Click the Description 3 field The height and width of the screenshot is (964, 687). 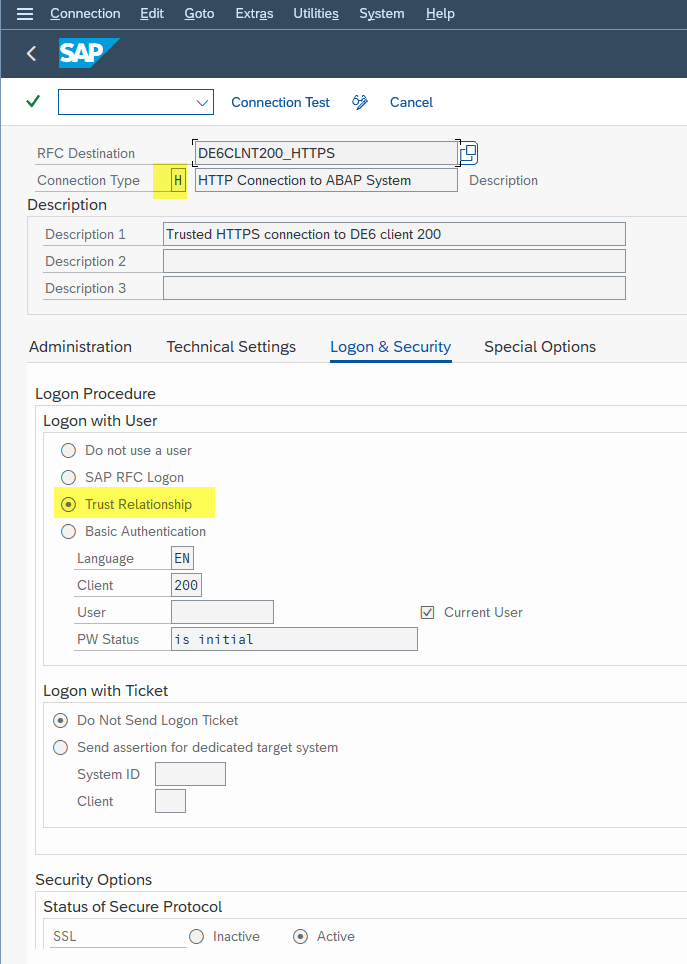394,288
